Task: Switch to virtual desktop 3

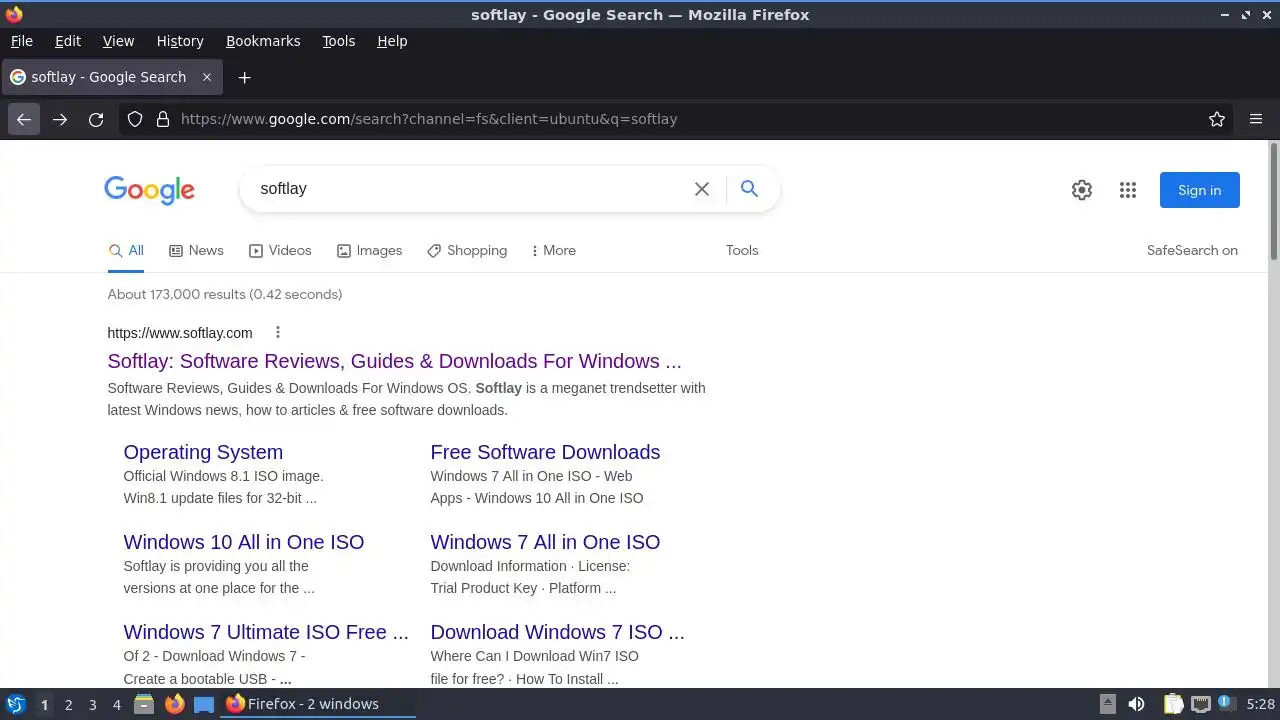Action: (92, 705)
